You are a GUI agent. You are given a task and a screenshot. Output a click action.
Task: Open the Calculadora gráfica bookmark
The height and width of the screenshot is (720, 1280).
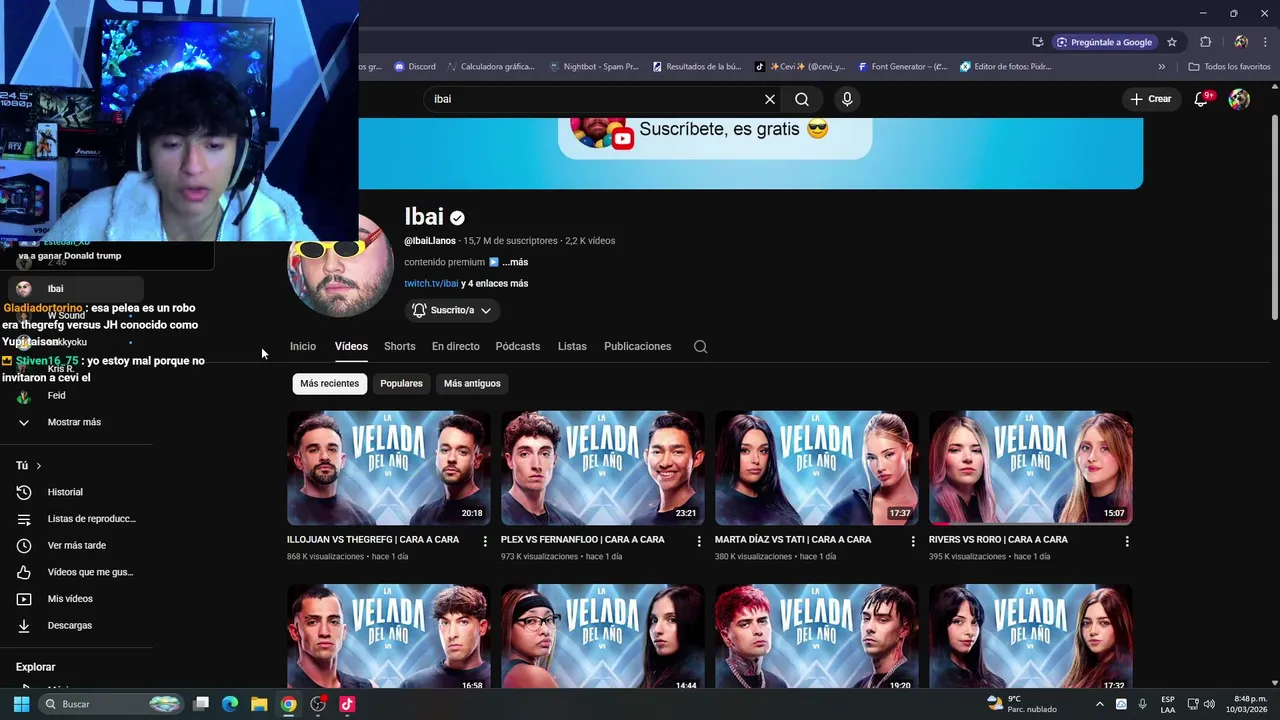click(x=491, y=67)
